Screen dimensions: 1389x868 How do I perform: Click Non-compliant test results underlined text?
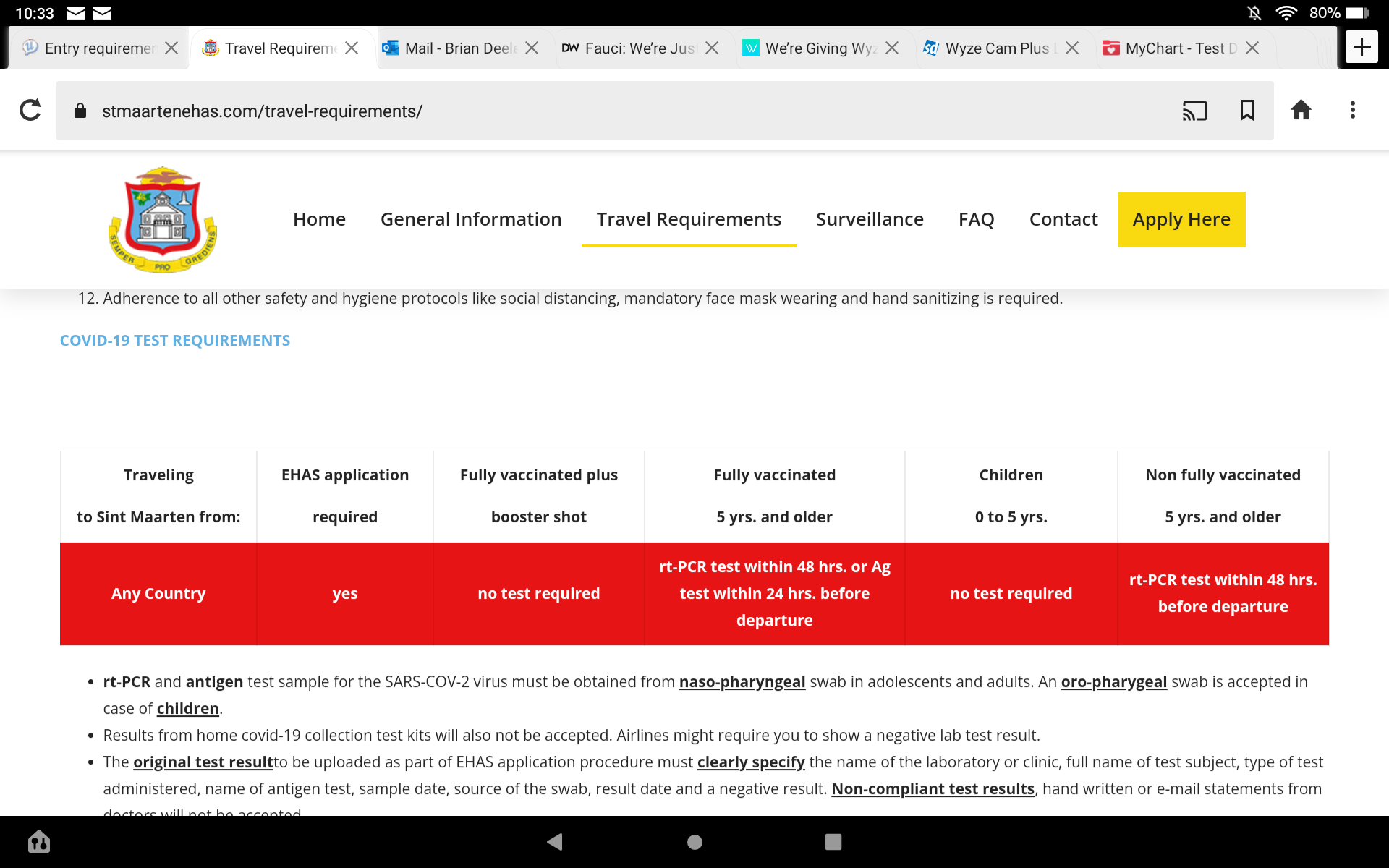click(x=933, y=789)
